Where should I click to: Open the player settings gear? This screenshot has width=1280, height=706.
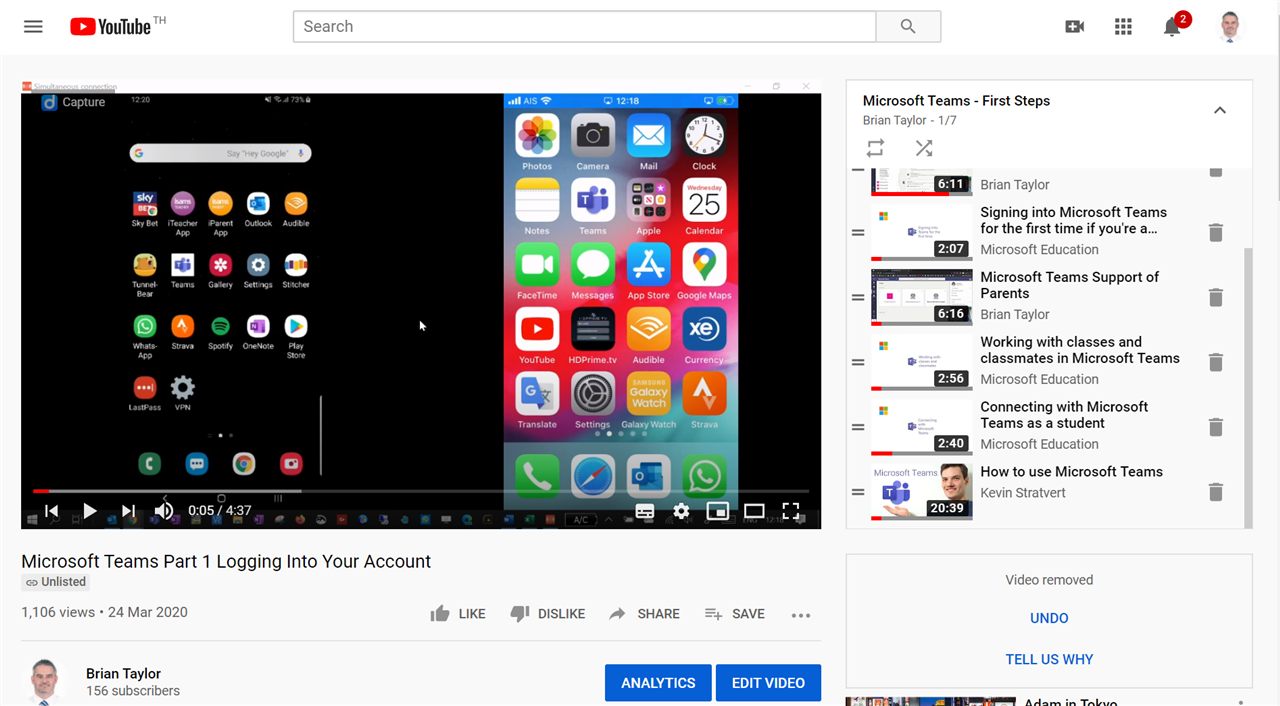(681, 511)
